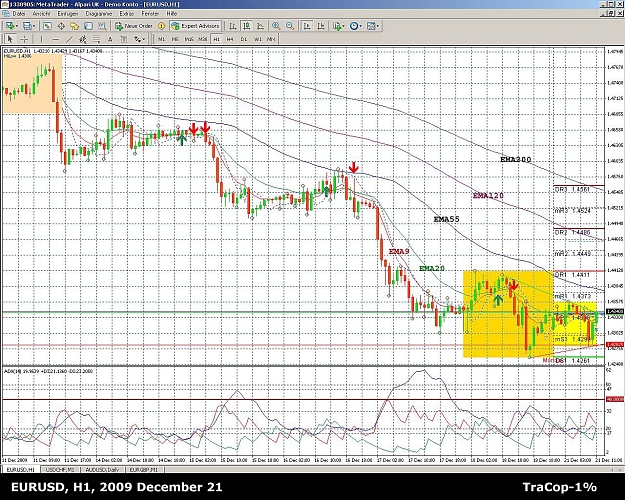Image resolution: width=625 pixels, height=500 pixels.
Task: Select the vertical line drawing tool
Action: tap(41, 39)
